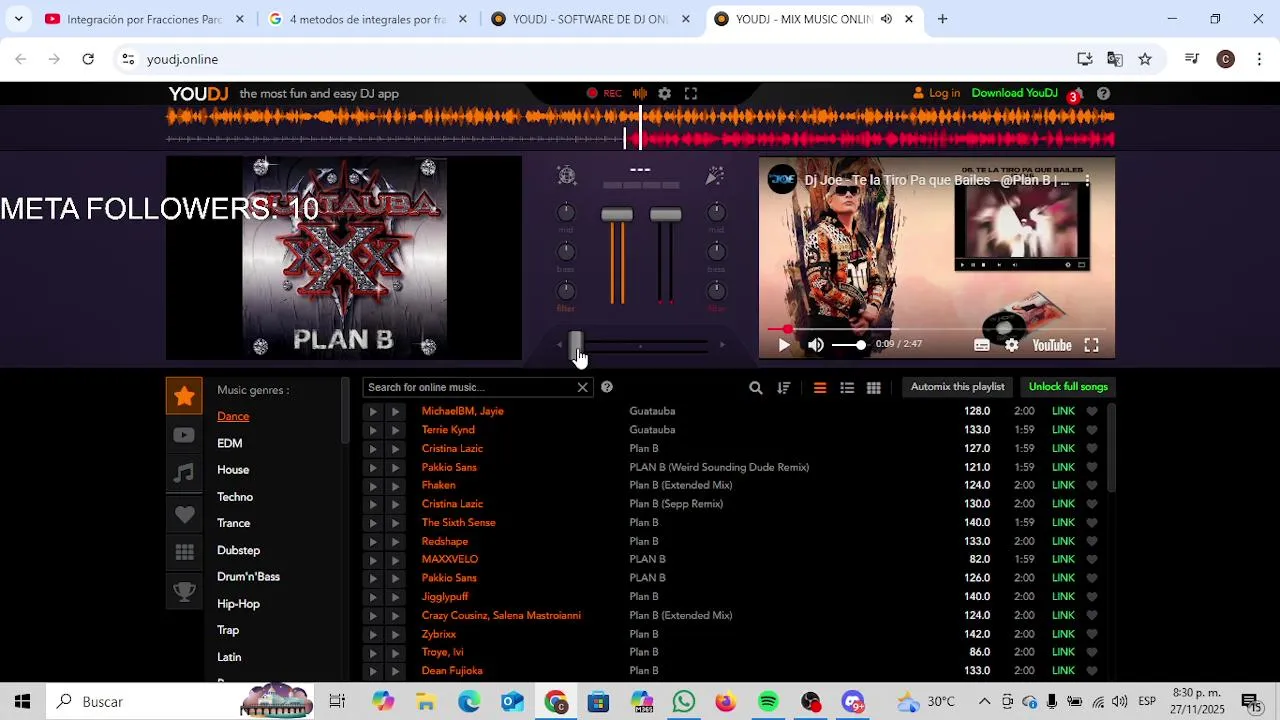The height and width of the screenshot is (720, 1280).
Task: Click the crossfader handle
Action: click(x=576, y=346)
